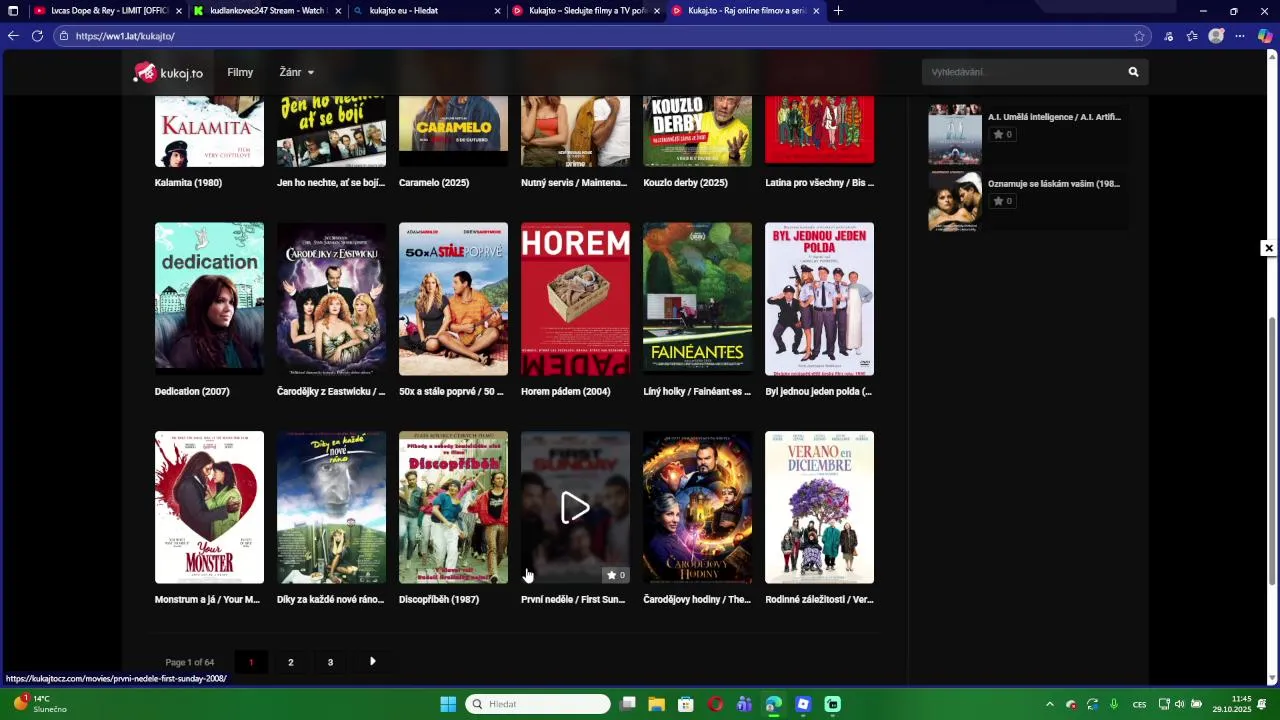This screenshot has width=1280, height=720.
Task: Reload the page with refresh icon
Action: click(x=37, y=36)
